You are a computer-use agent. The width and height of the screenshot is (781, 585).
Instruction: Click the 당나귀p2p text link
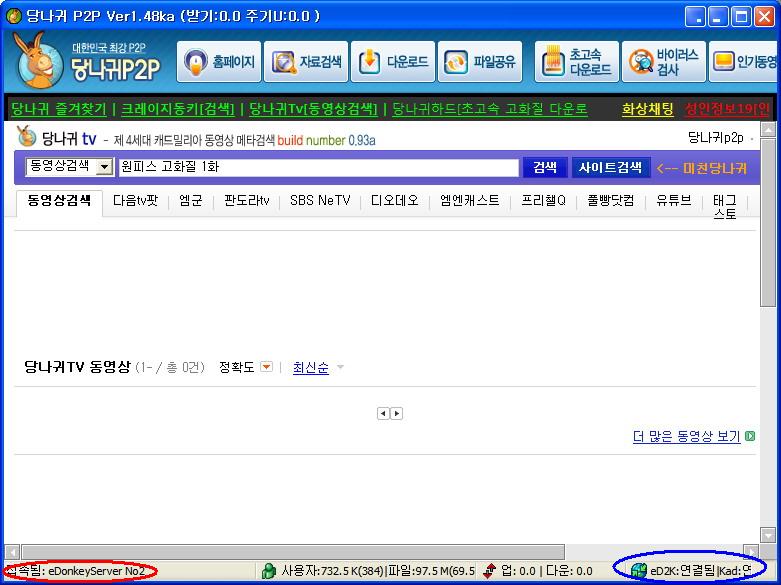pyautogui.click(x=716, y=138)
